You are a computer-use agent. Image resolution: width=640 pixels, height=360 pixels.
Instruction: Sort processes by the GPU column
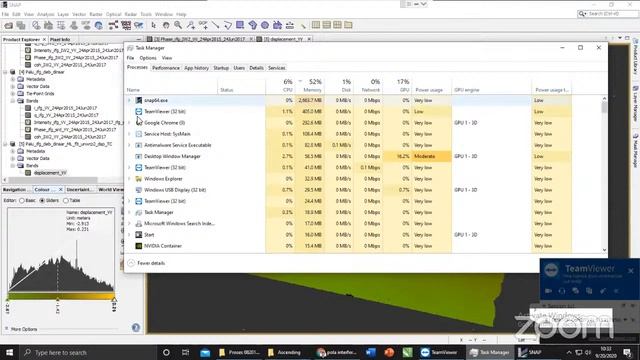click(397, 86)
